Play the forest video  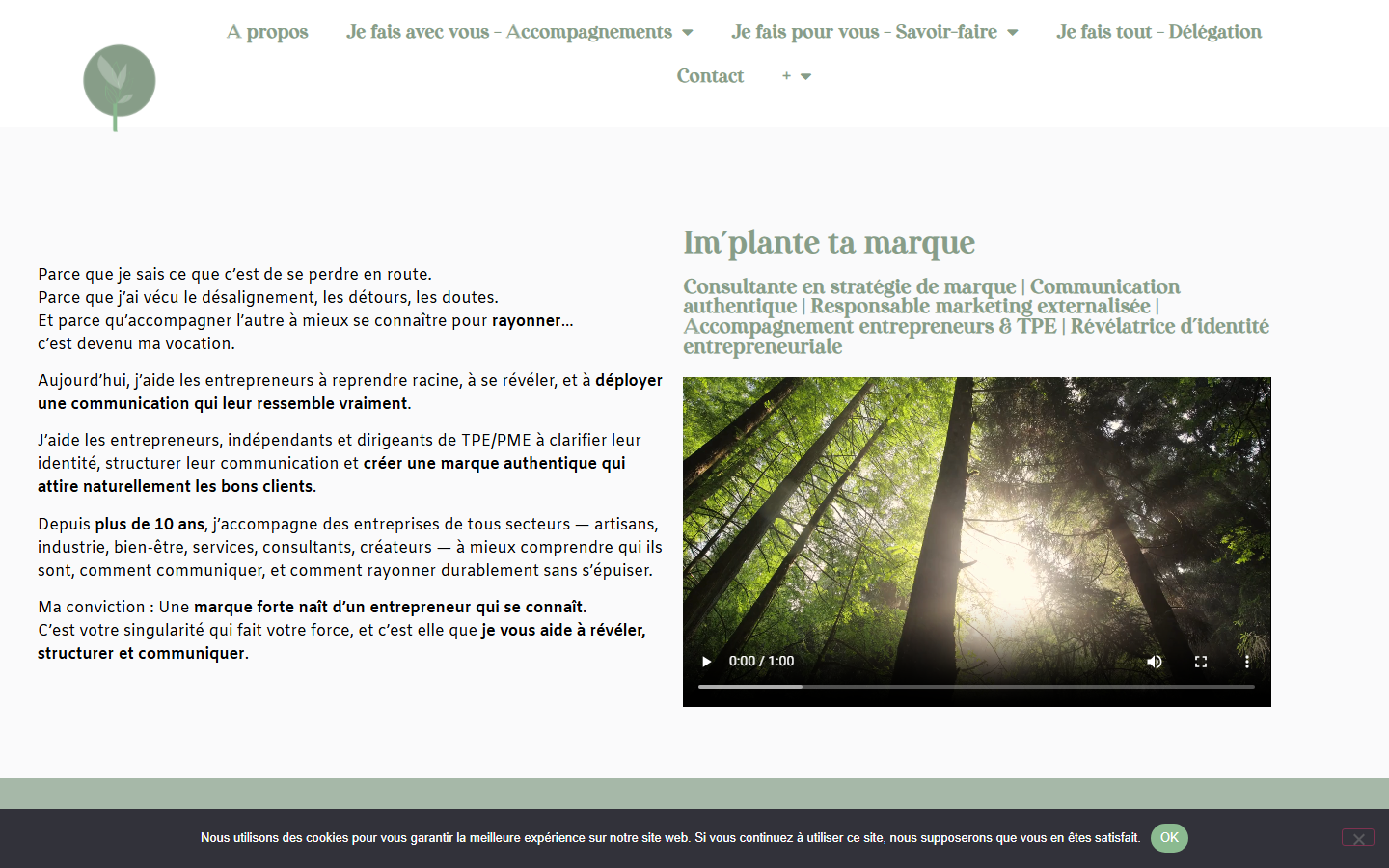[x=707, y=662]
